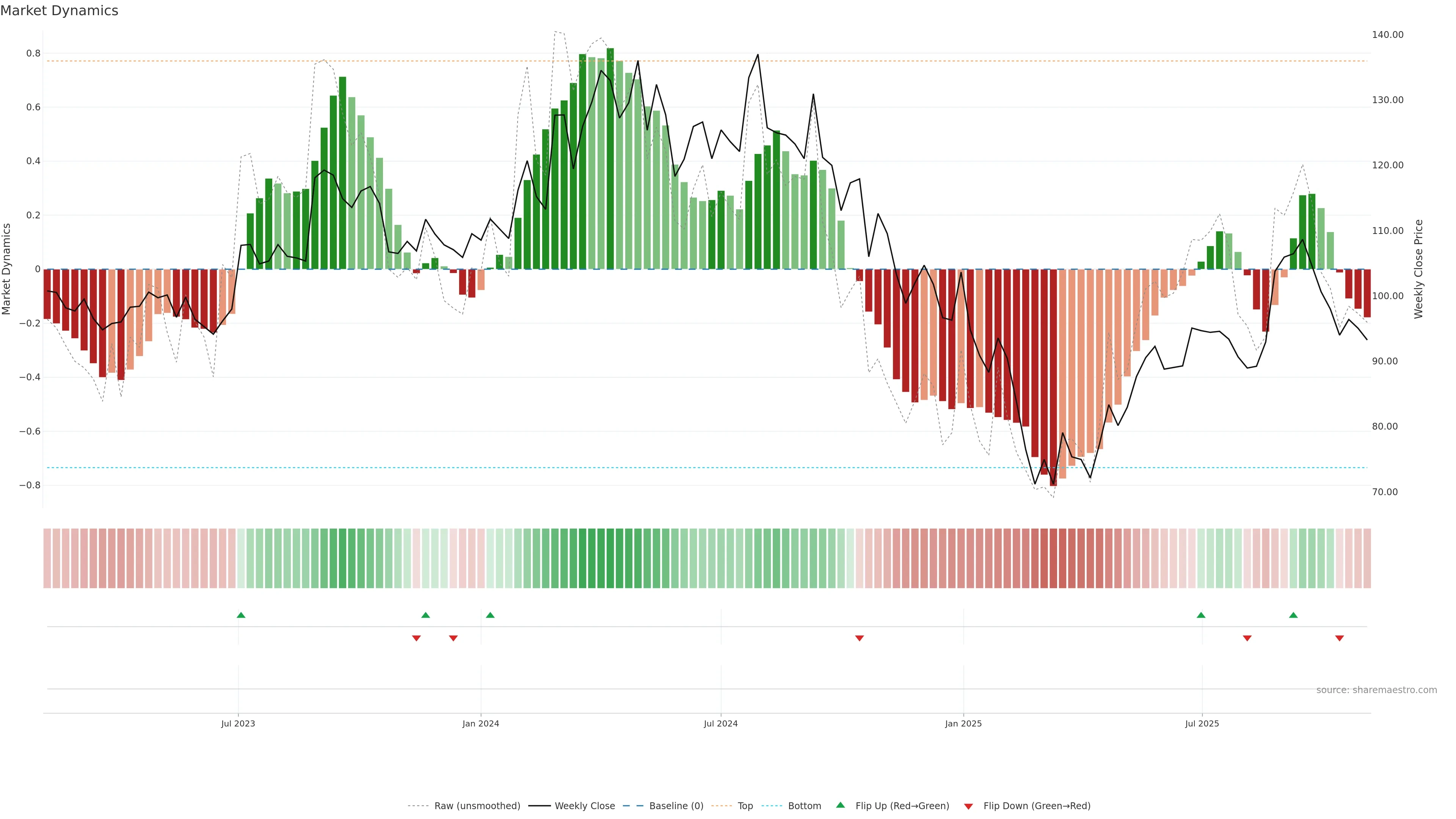
Task: Click the Market Dynamics chart title
Action: [60, 11]
